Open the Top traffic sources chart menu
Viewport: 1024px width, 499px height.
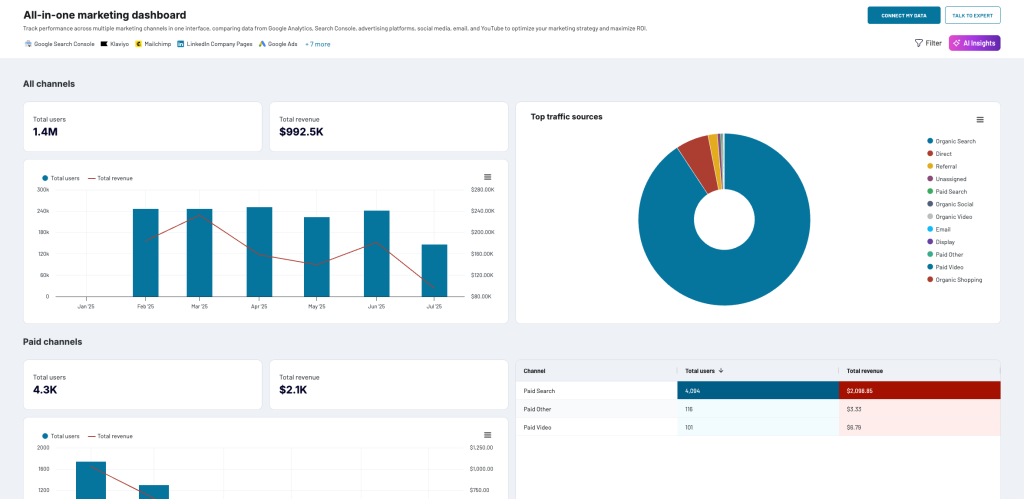point(979,120)
